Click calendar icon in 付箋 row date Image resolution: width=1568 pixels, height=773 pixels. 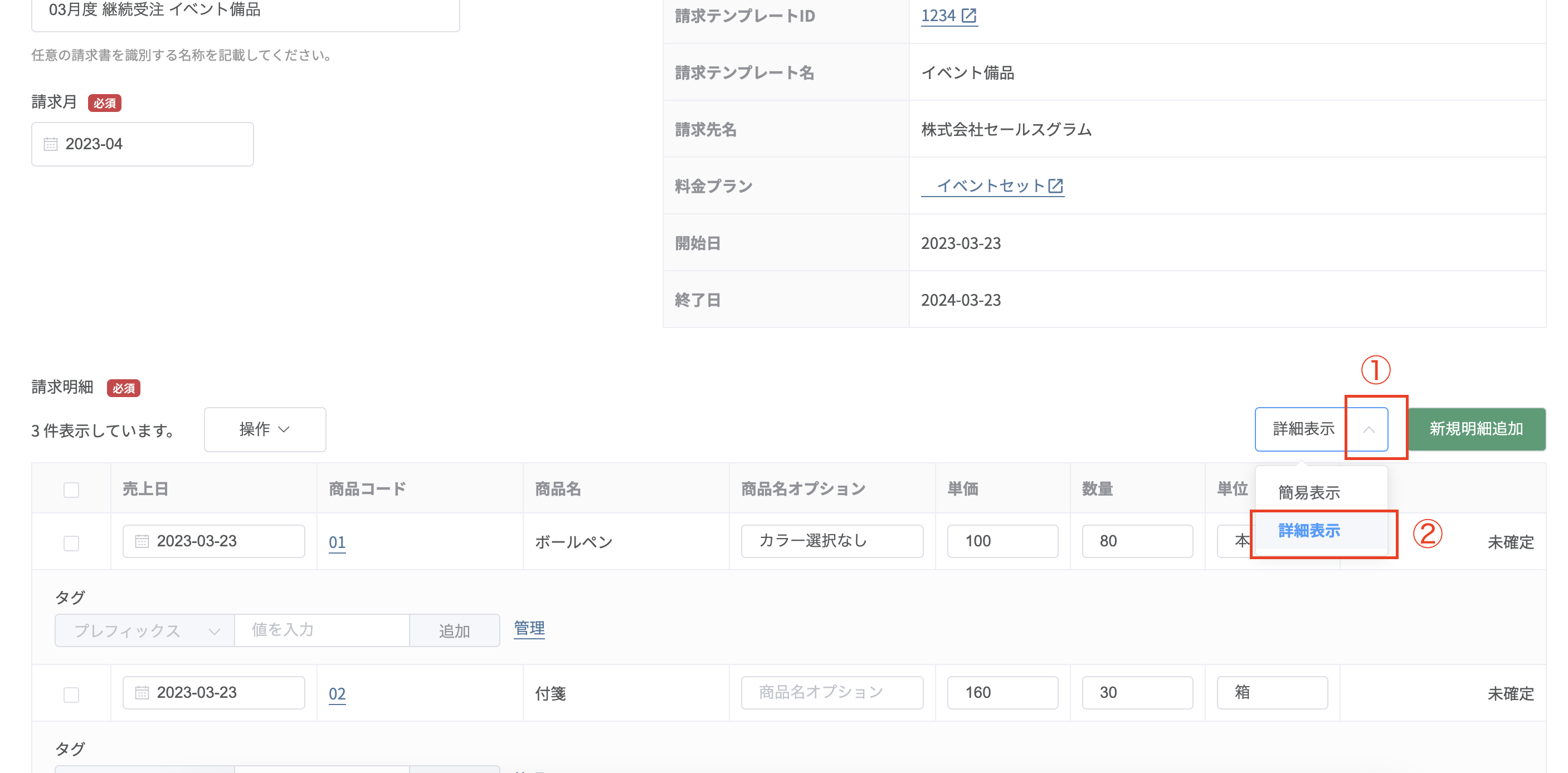click(142, 693)
